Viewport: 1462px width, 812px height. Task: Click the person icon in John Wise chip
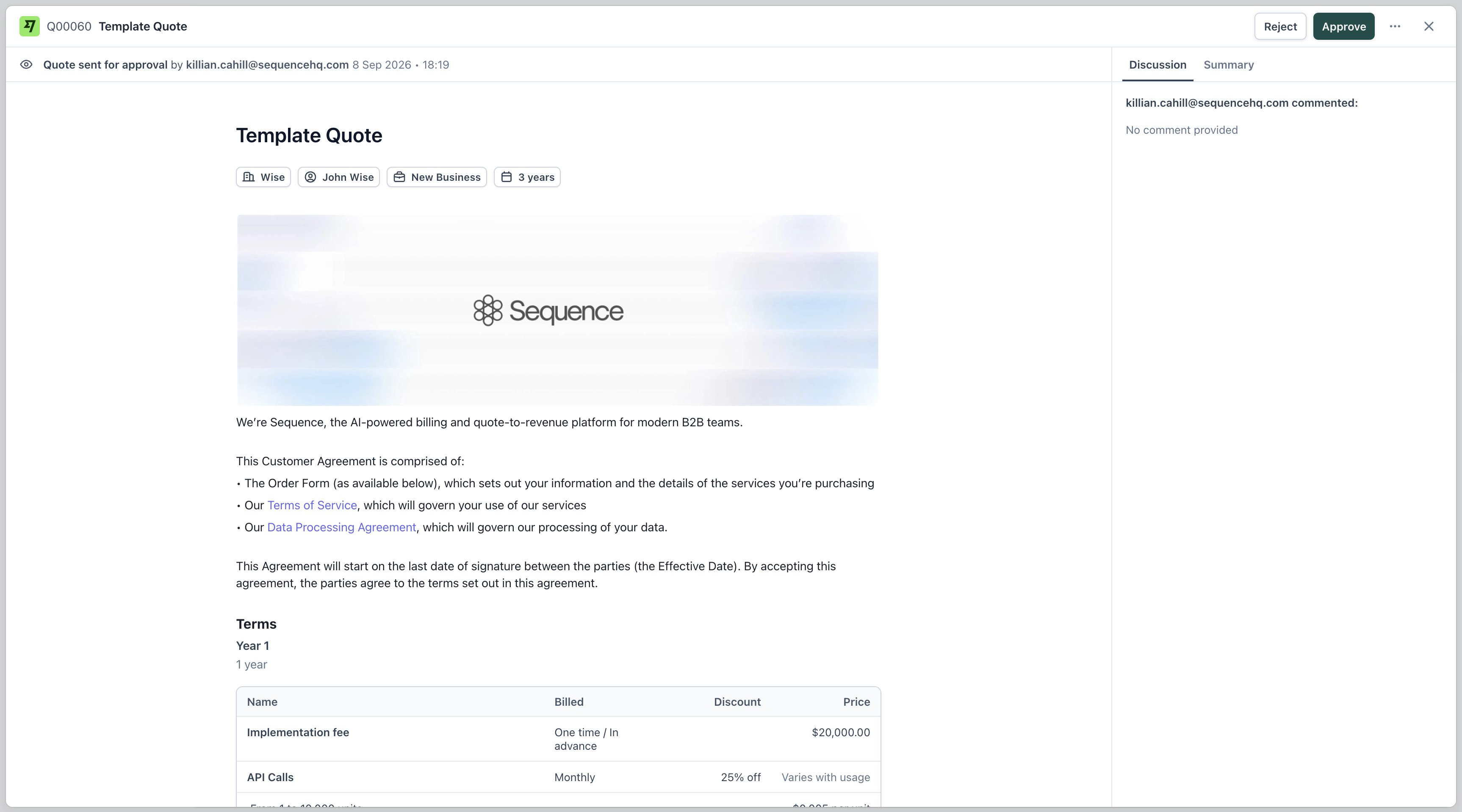[x=310, y=177]
